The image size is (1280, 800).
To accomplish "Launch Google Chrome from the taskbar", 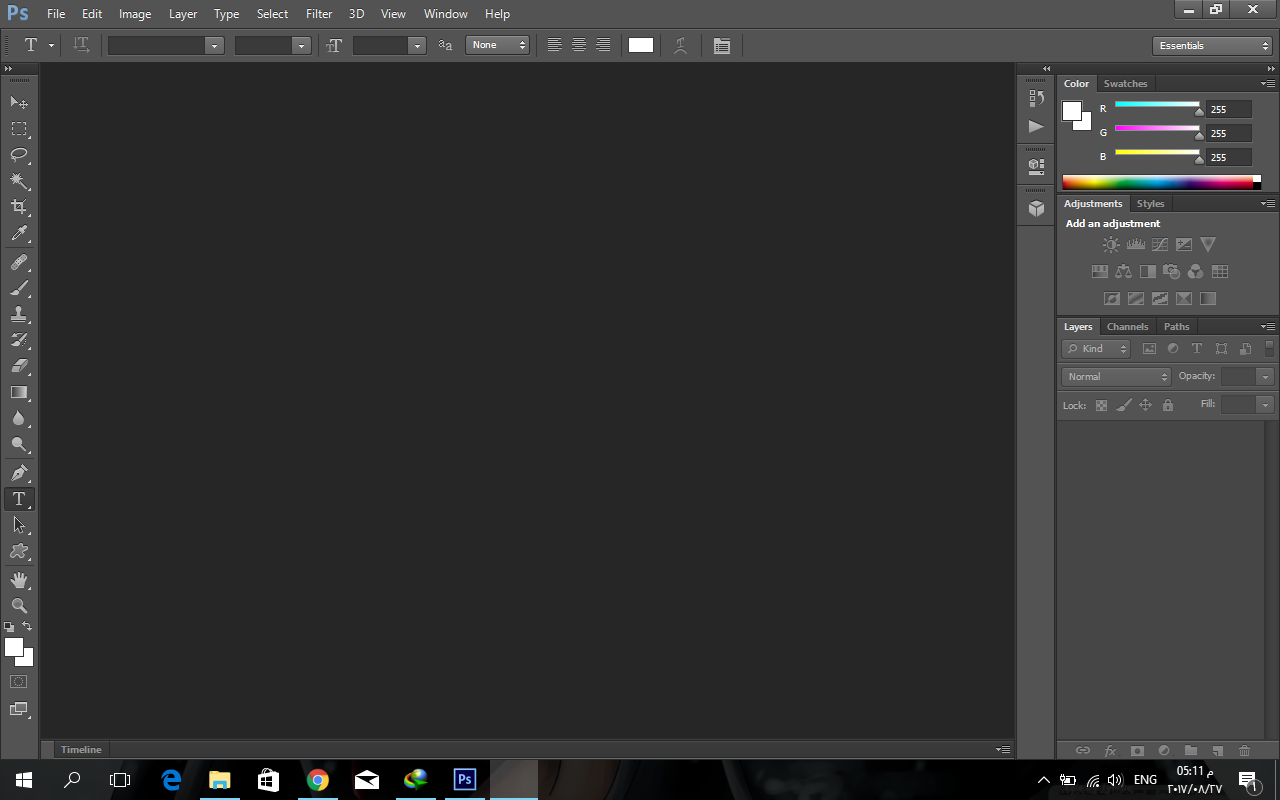I will pos(318,779).
